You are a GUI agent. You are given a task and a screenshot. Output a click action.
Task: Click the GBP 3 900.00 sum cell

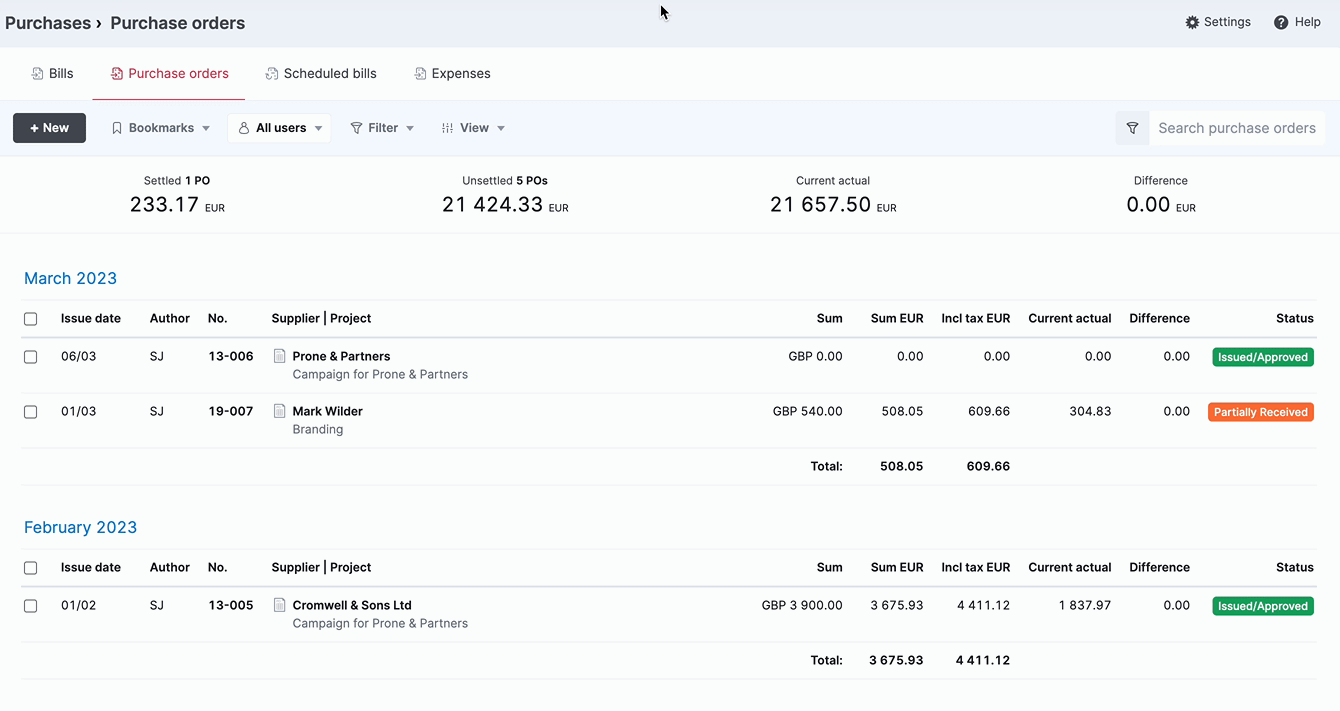tap(802, 605)
